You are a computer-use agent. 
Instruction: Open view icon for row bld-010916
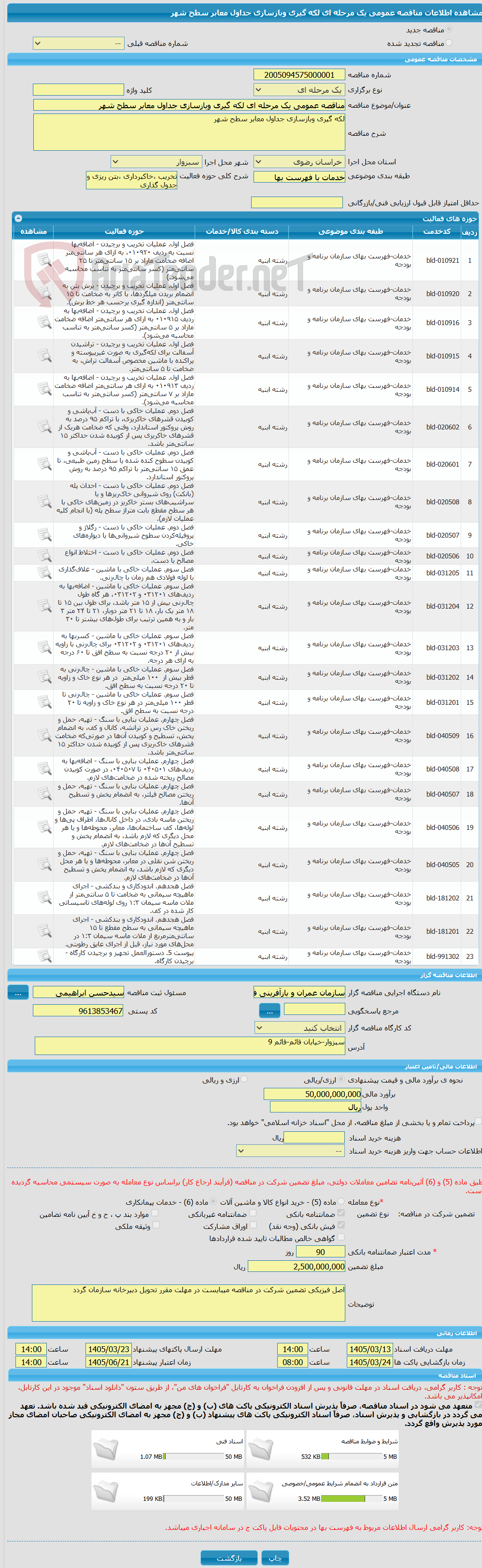pyautogui.click(x=44, y=323)
